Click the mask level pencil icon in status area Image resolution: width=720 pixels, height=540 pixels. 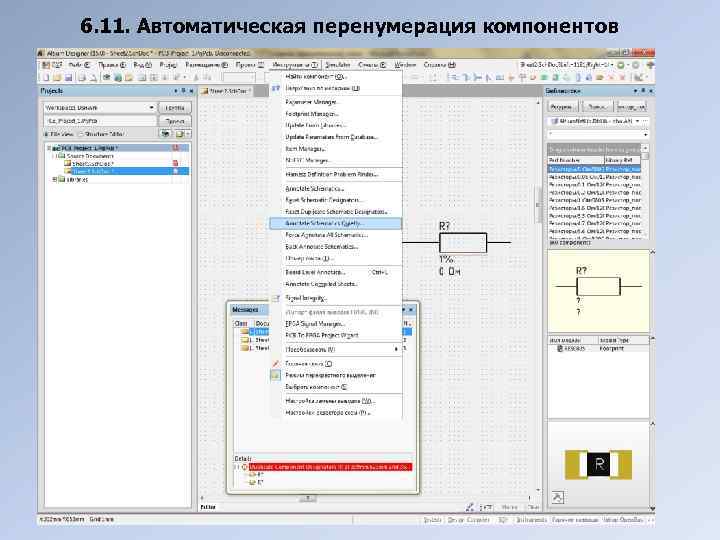pyautogui.click(x=470, y=507)
